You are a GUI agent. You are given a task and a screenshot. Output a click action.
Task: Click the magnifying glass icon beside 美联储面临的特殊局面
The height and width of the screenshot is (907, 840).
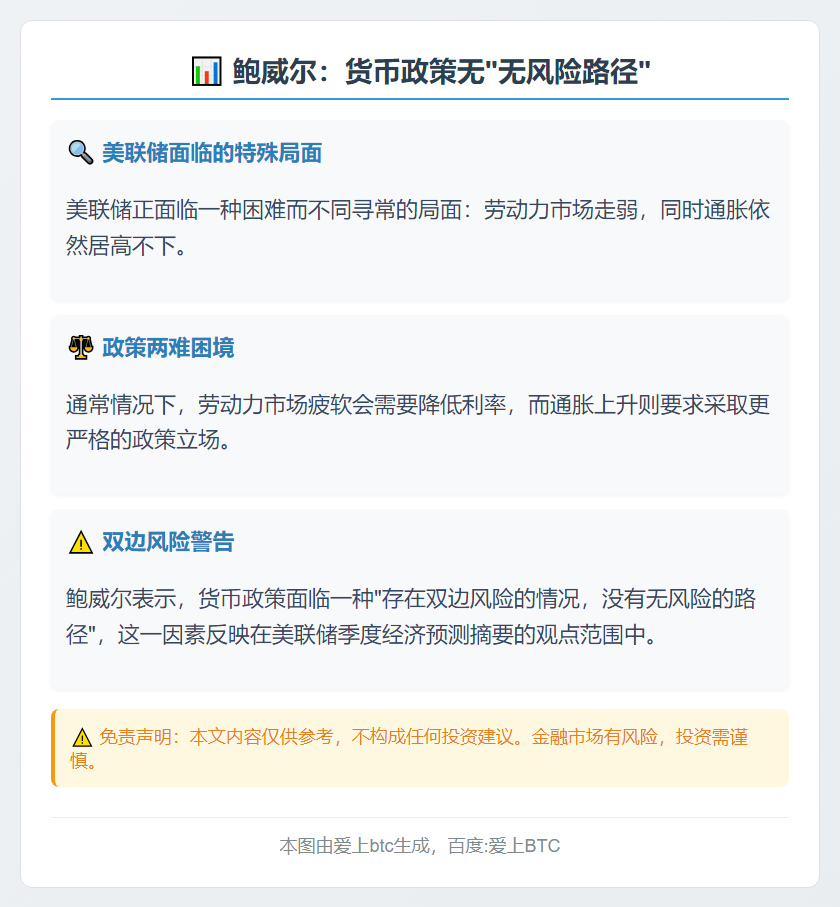click(x=80, y=153)
